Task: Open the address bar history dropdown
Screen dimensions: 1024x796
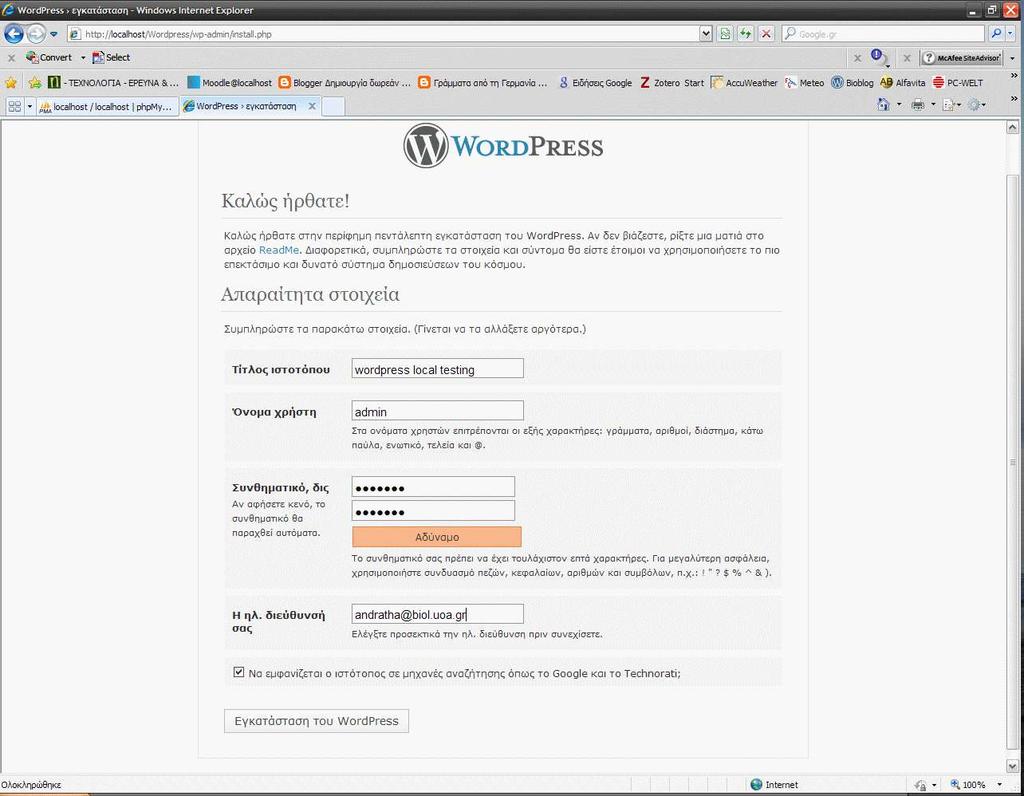Action: point(705,34)
